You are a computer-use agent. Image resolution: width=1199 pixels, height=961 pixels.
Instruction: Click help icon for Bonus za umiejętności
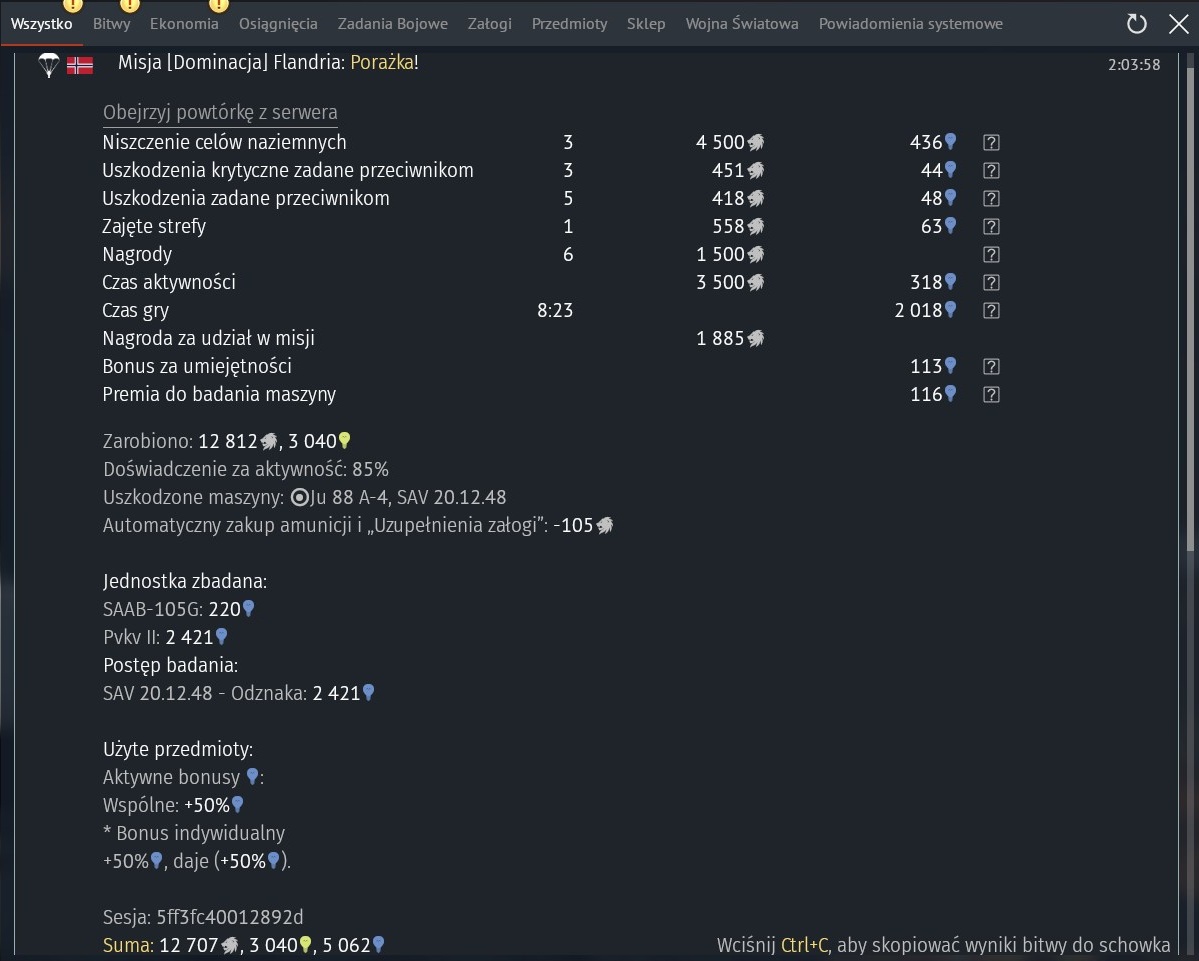pyautogui.click(x=991, y=367)
